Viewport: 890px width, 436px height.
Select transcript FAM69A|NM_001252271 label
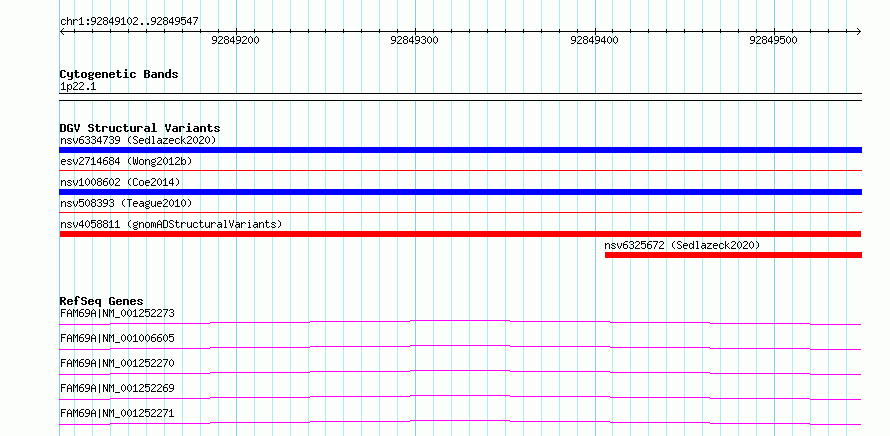[117, 413]
